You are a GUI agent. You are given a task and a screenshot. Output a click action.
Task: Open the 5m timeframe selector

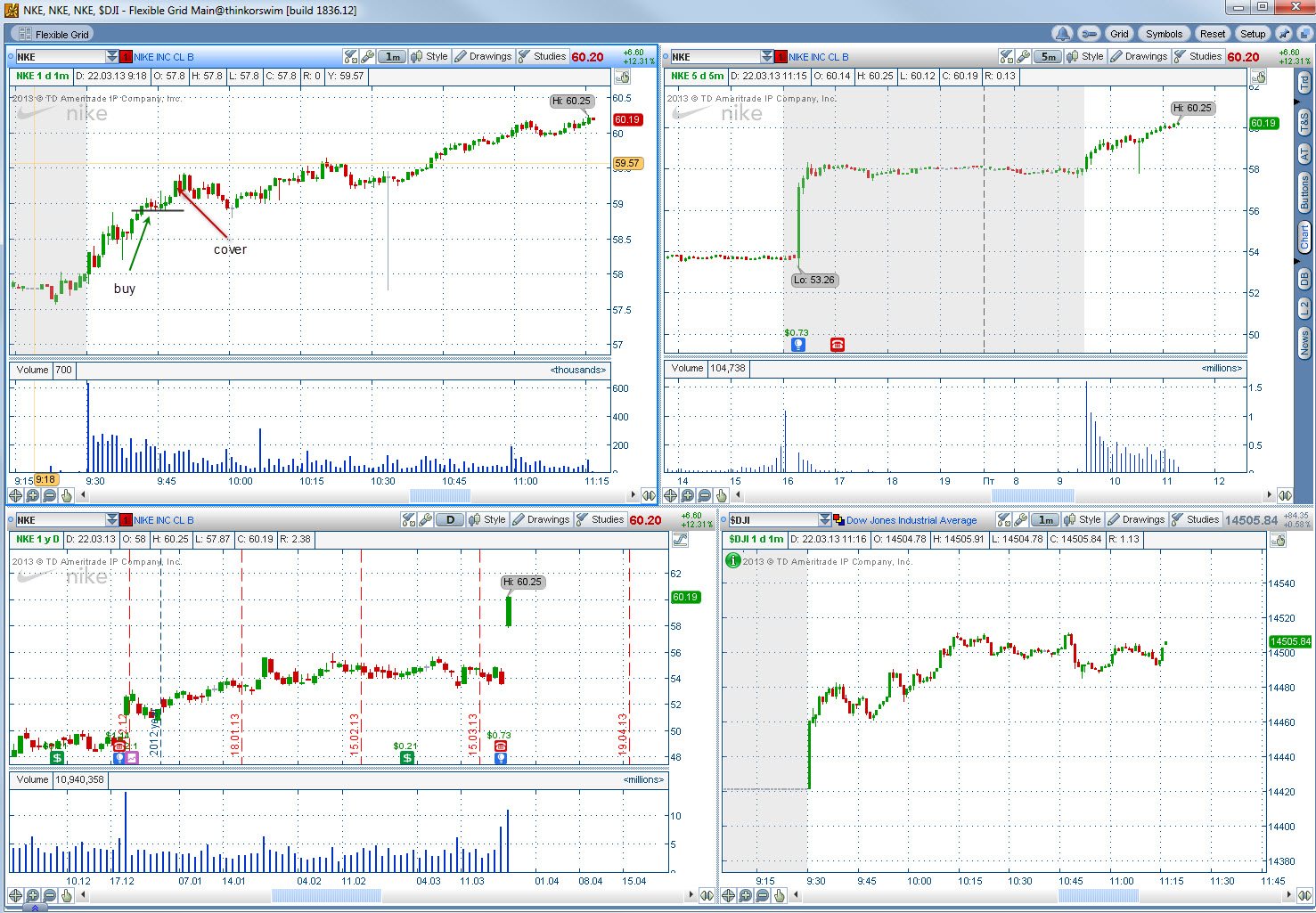[1048, 56]
